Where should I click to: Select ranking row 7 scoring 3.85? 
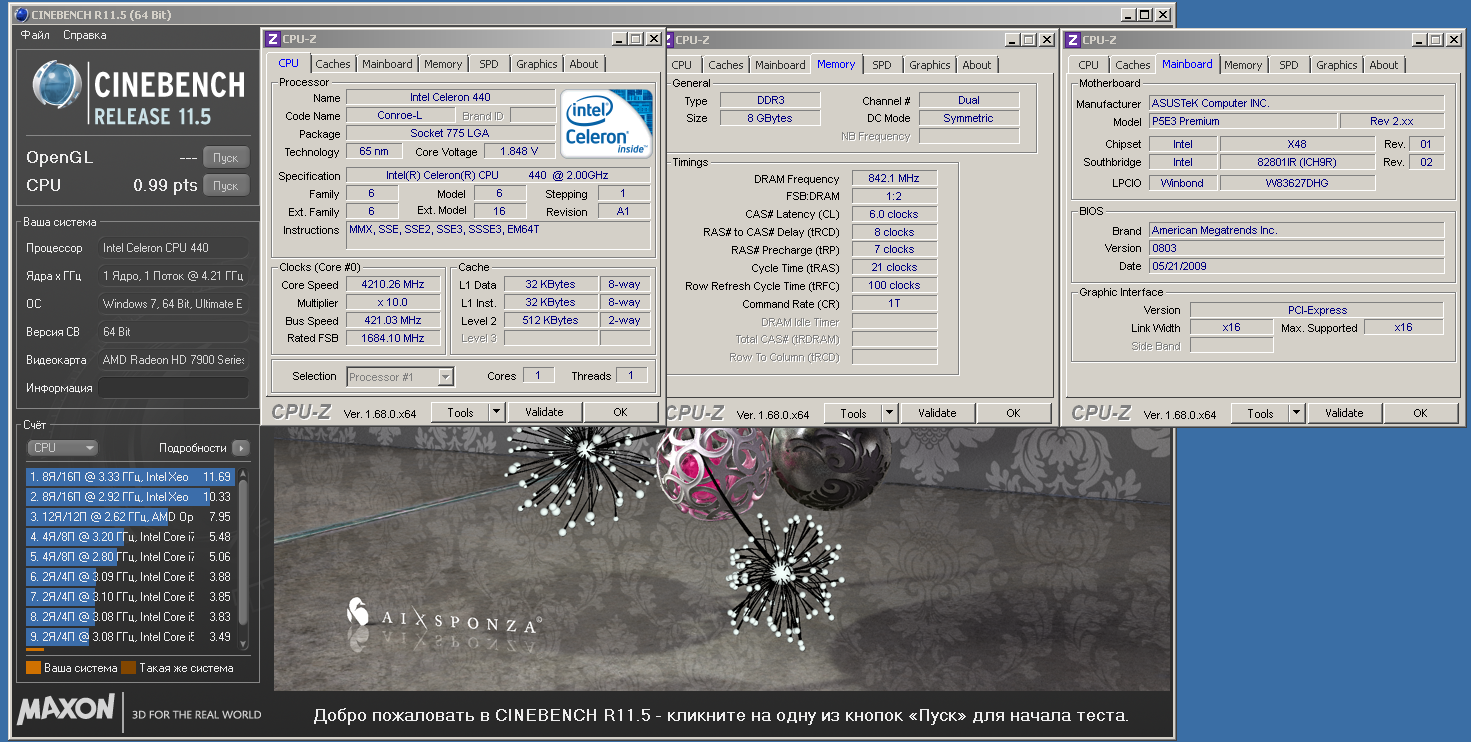tap(130, 597)
